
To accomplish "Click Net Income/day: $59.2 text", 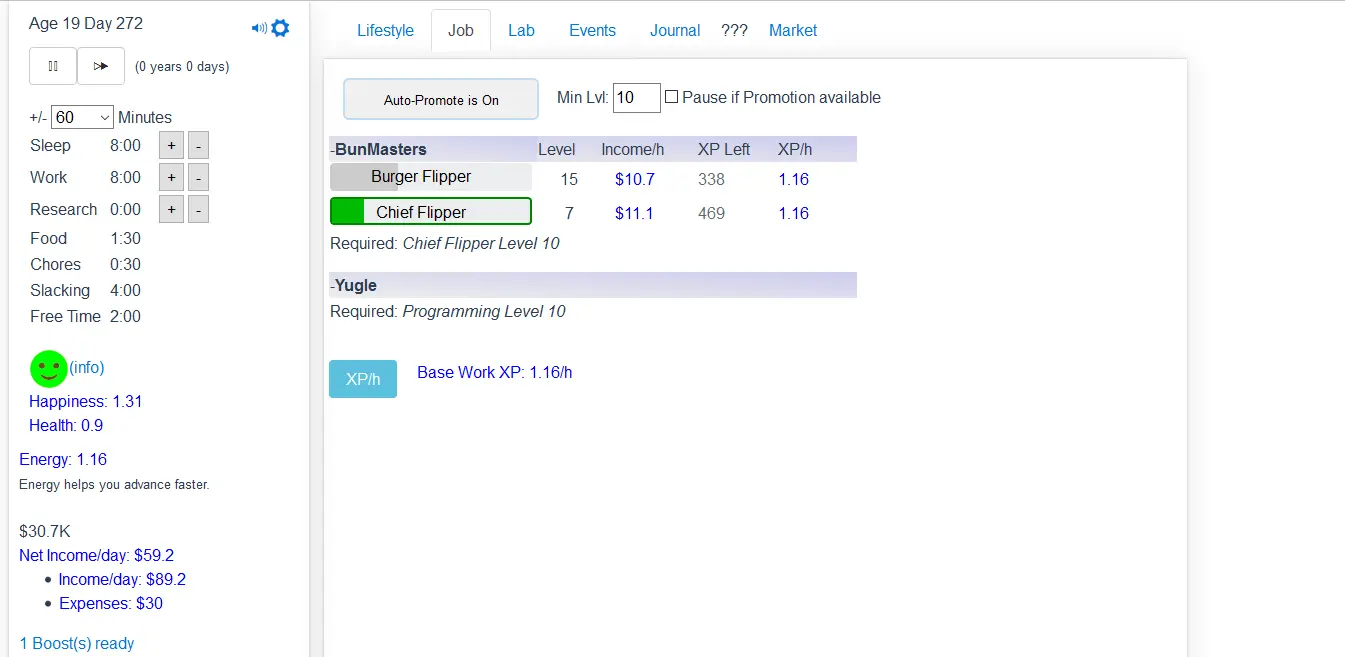I will click(x=97, y=555).
